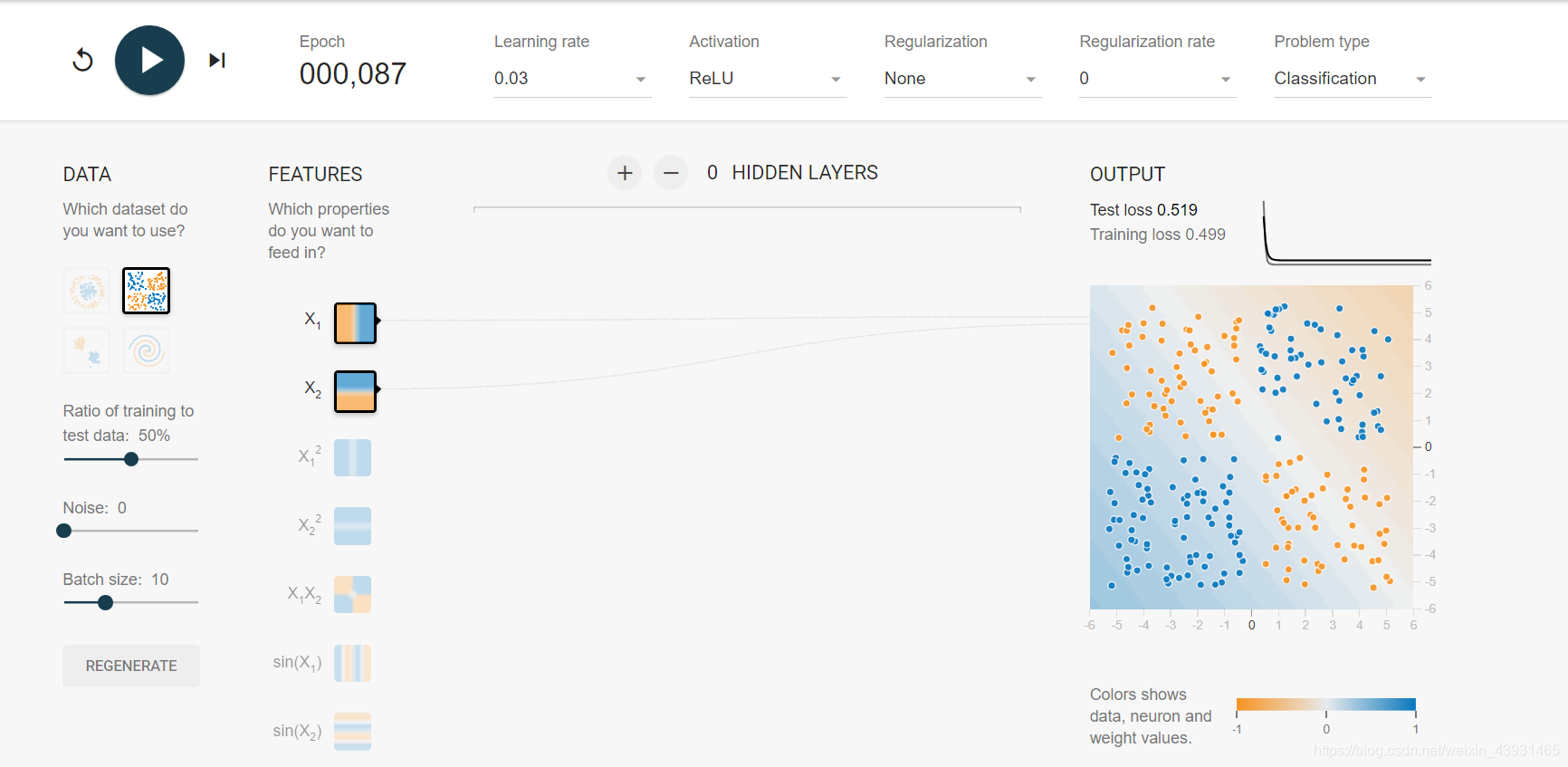Click the color legend gradient bar
Image resolution: width=1568 pixels, height=767 pixels.
pyautogui.click(x=1325, y=705)
